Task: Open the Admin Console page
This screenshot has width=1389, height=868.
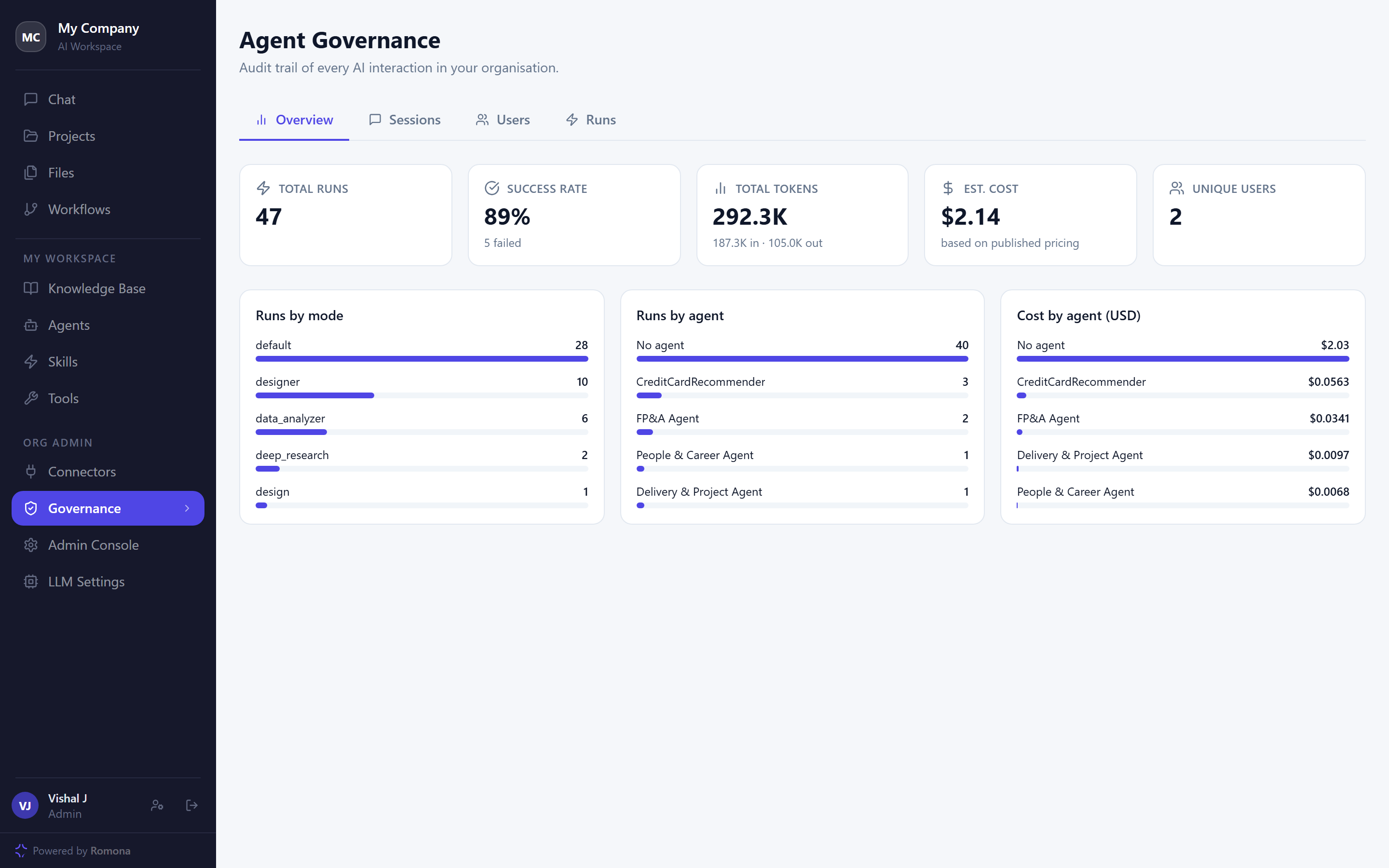Action: point(108,545)
